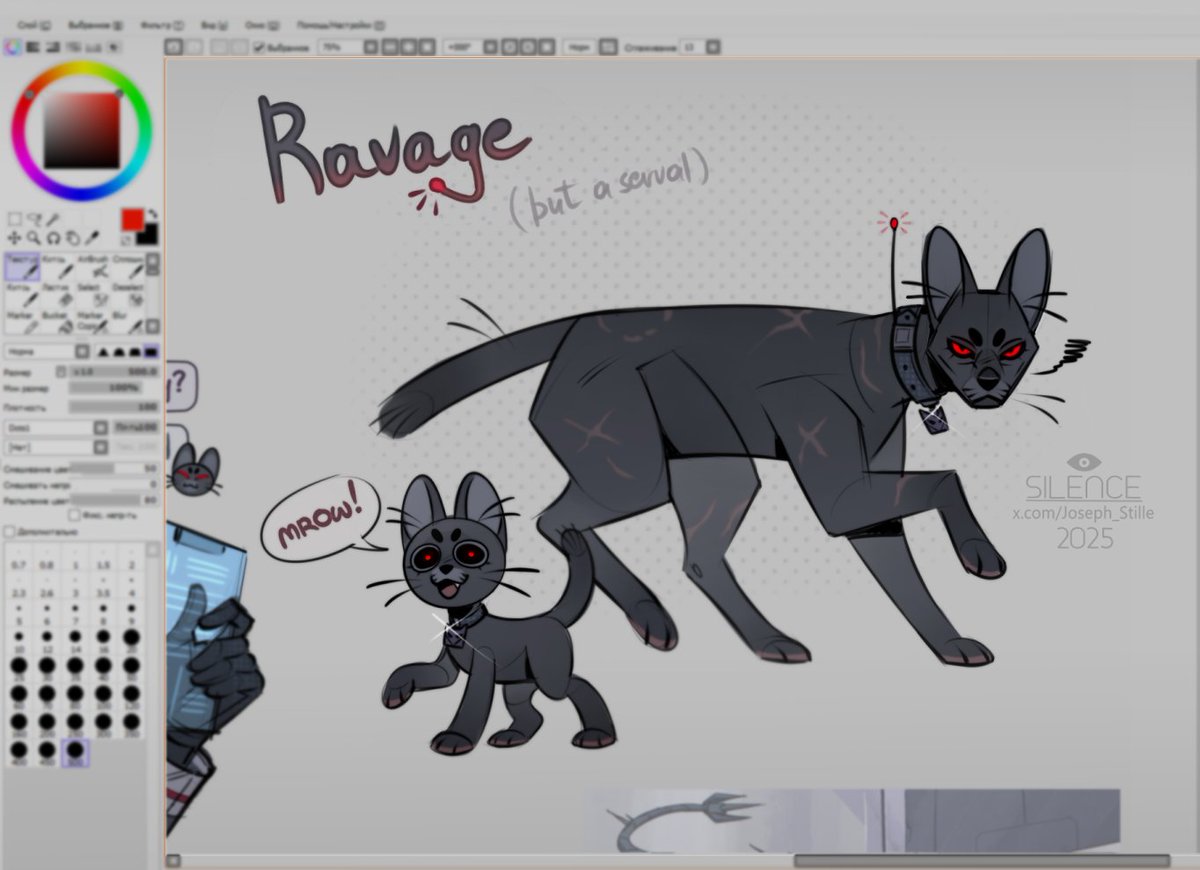Select the zoom magnifier tool
Image resolution: width=1200 pixels, height=870 pixels.
(34, 238)
